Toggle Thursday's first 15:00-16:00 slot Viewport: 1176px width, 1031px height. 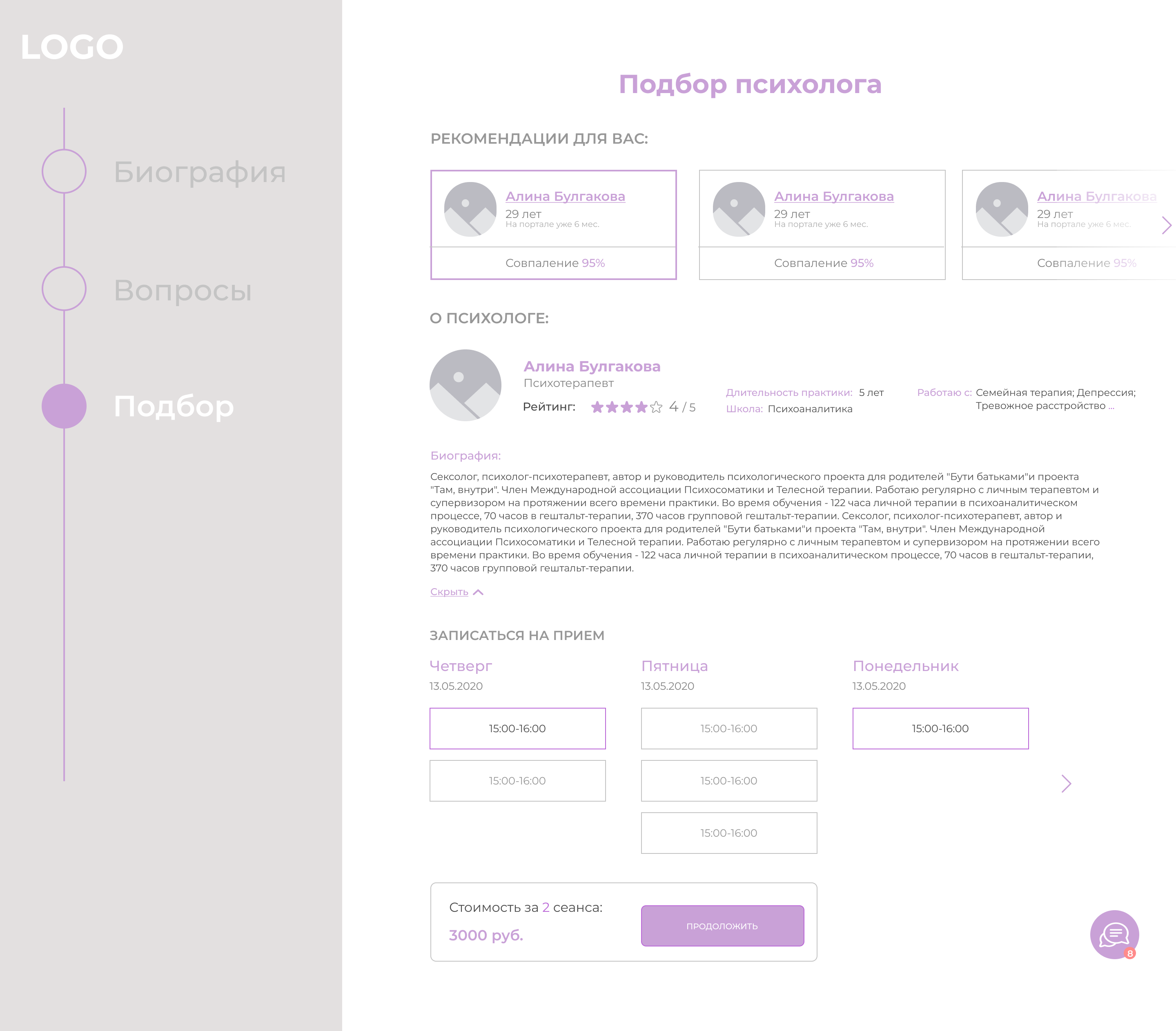click(517, 729)
